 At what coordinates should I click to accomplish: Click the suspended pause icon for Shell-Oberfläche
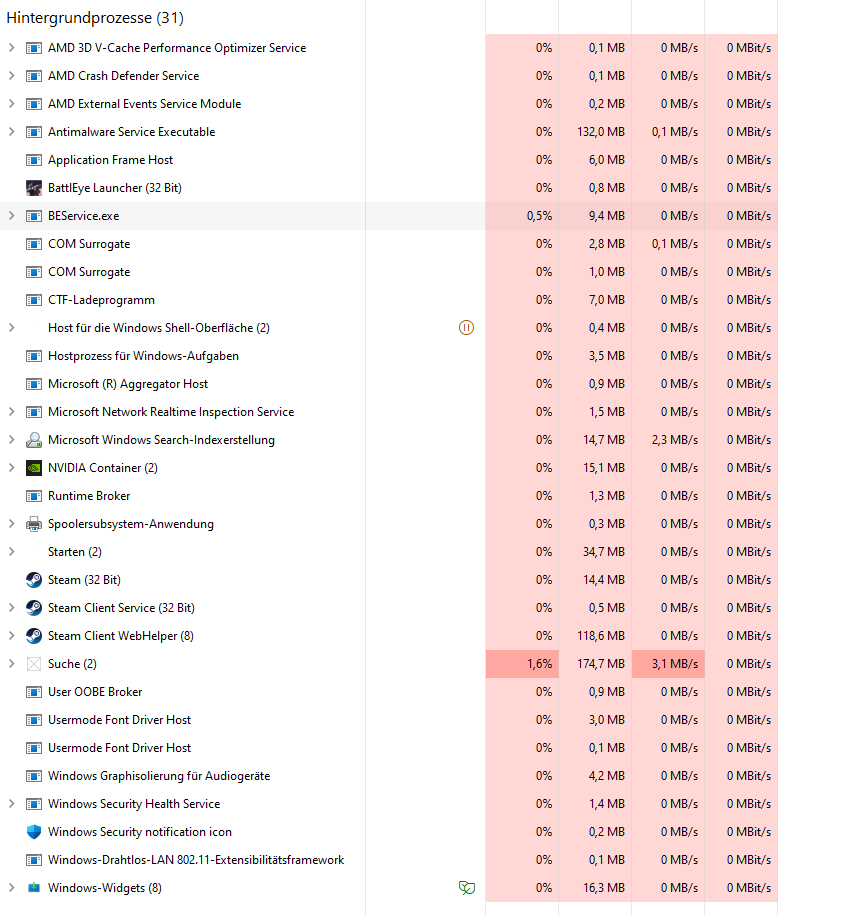click(466, 328)
